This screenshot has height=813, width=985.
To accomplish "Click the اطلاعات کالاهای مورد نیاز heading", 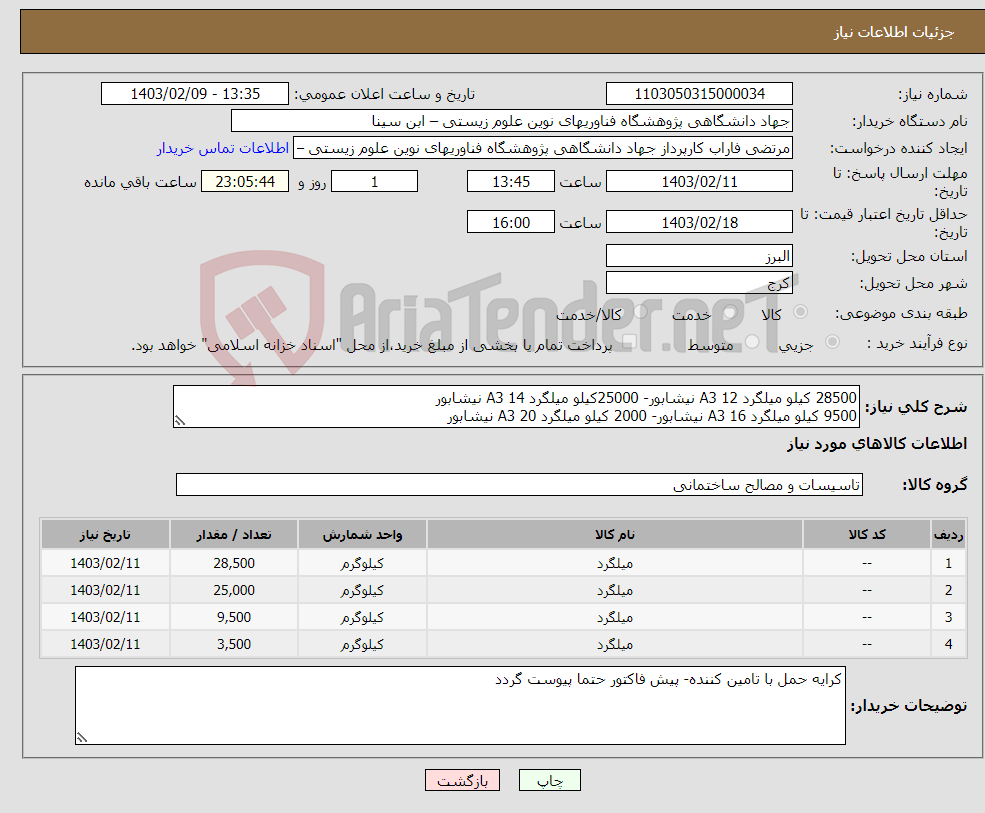I will (877, 444).
